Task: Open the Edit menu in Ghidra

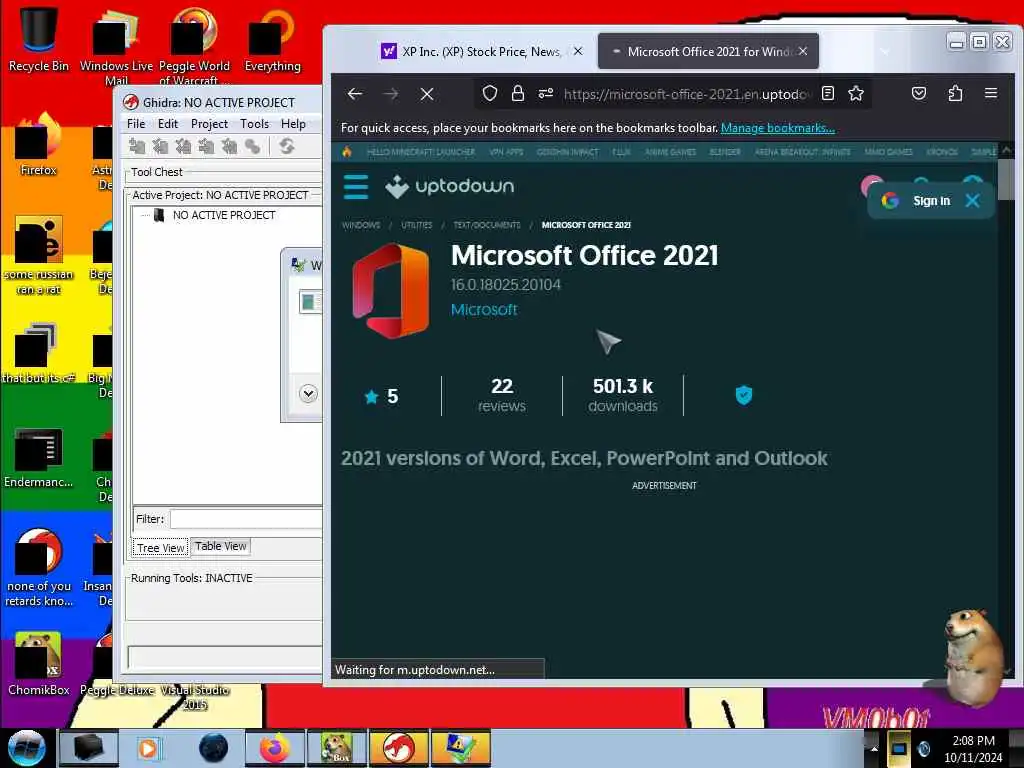Action: (x=168, y=123)
